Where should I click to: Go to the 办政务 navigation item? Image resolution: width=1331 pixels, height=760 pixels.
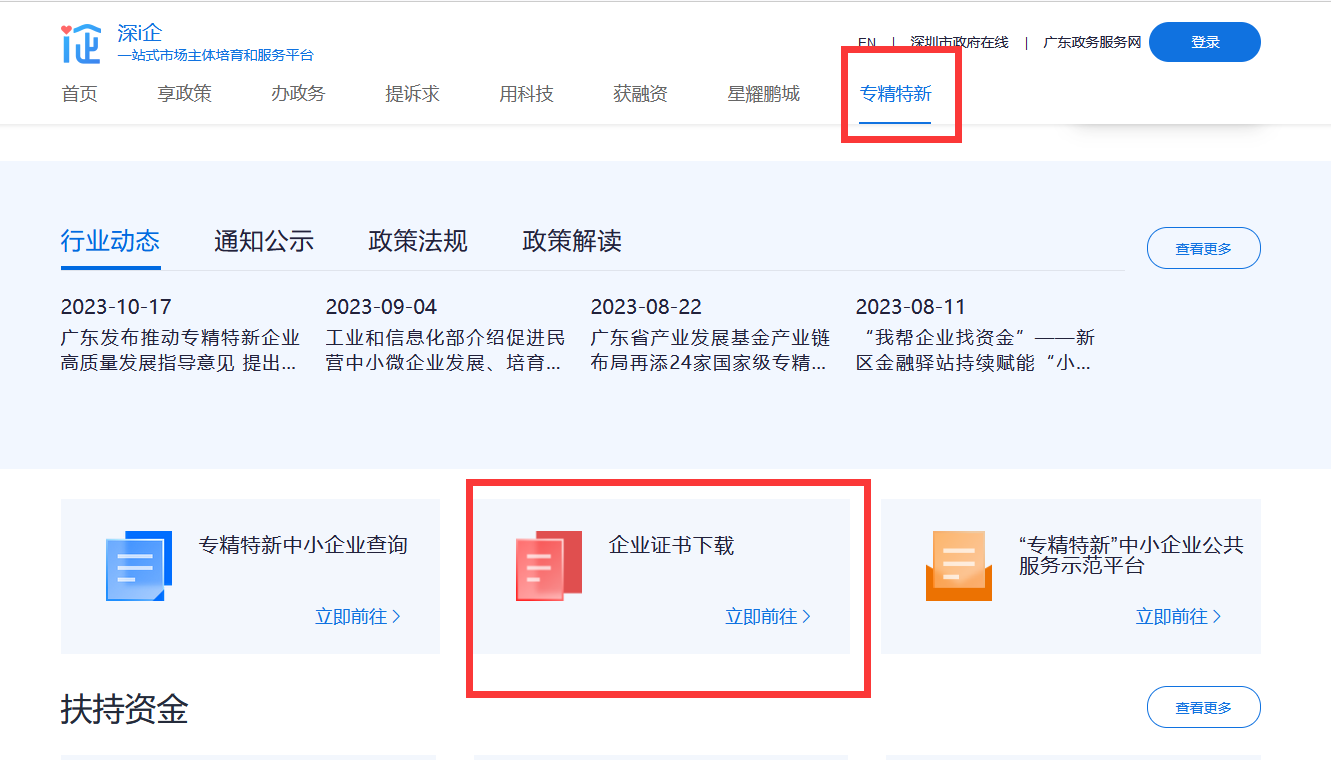298,94
